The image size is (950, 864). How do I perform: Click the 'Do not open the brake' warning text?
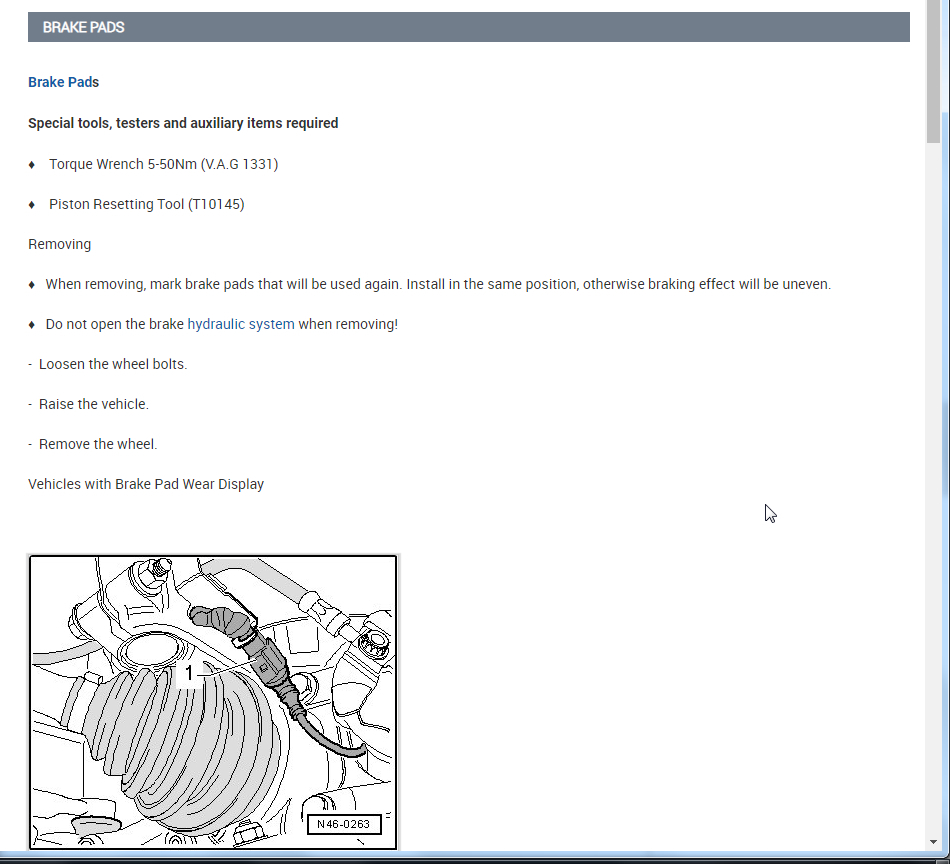[x=222, y=324]
